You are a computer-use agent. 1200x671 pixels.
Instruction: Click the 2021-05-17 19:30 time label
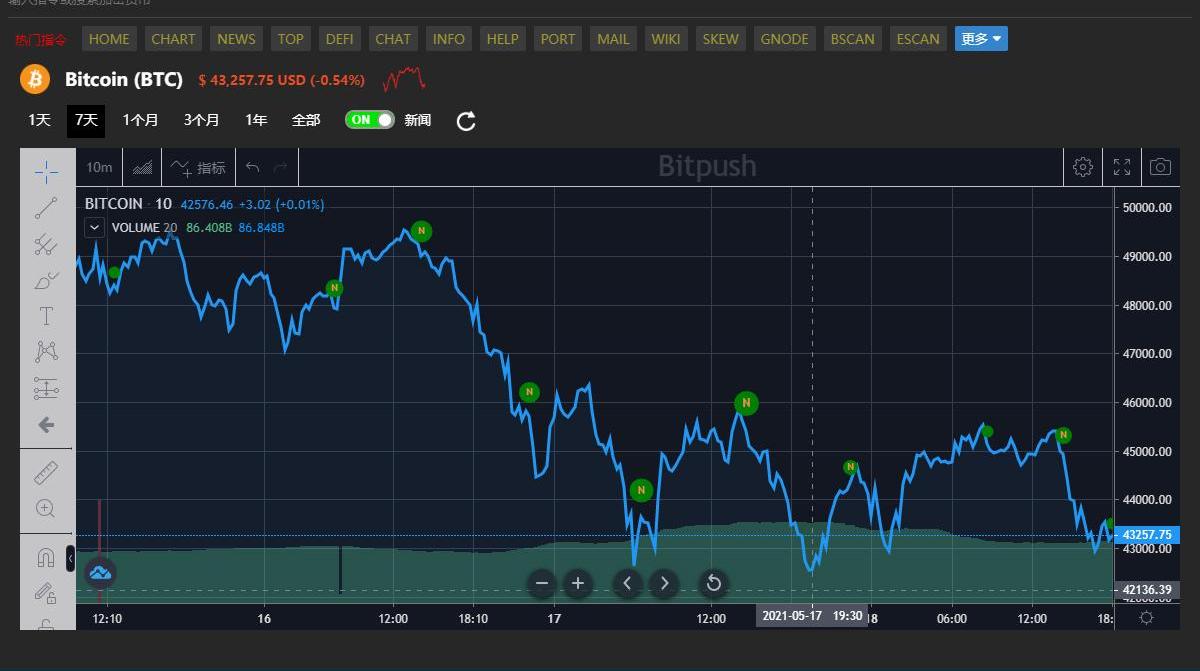[x=811, y=616]
